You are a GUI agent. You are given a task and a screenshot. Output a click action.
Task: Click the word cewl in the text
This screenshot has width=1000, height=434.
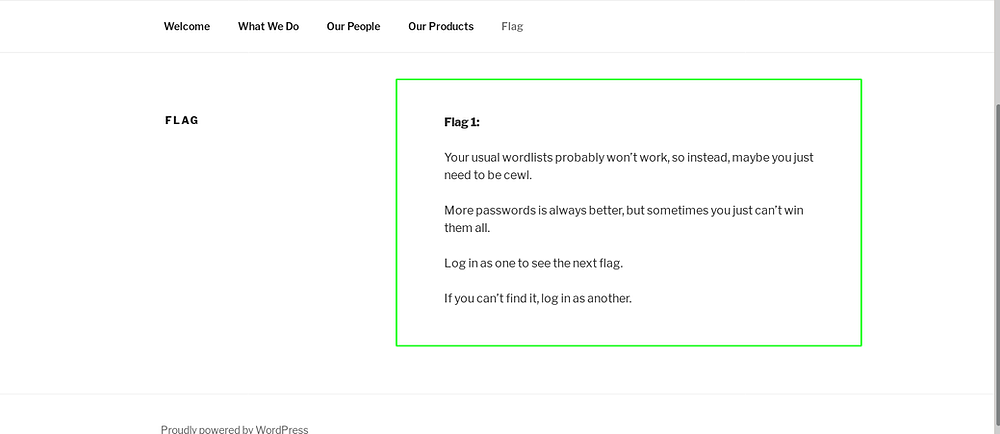point(517,175)
